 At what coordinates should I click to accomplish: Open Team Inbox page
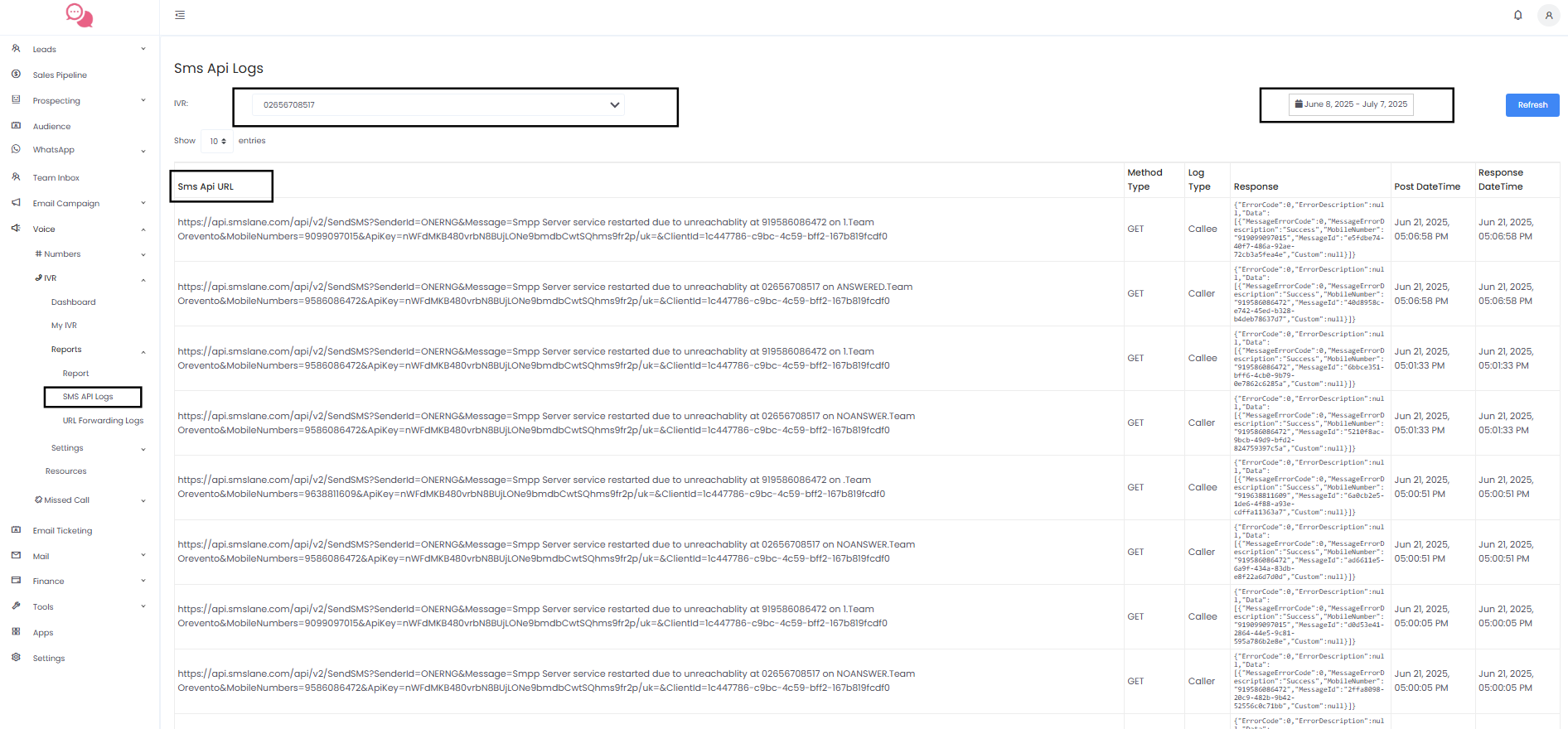(x=56, y=178)
